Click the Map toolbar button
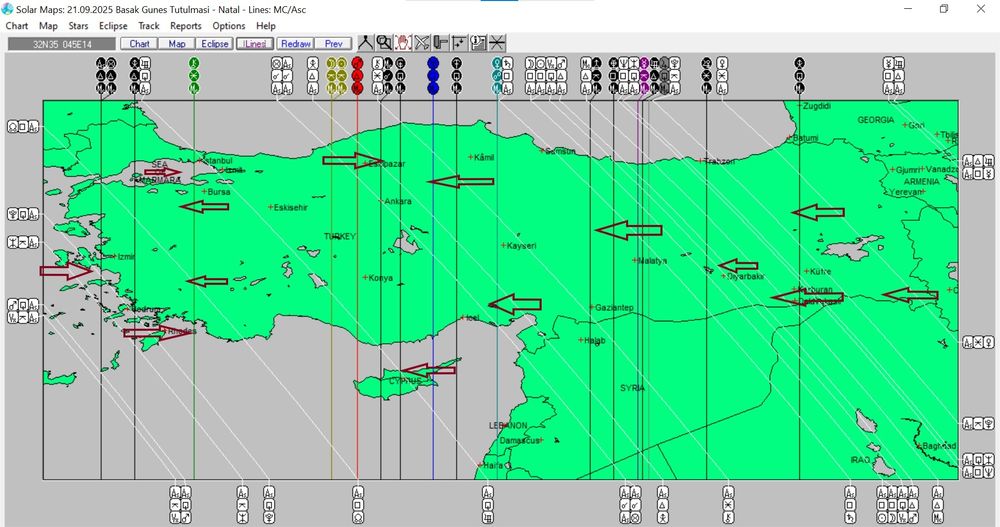The width and height of the screenshot is (1000, 527). coord(177,44)
